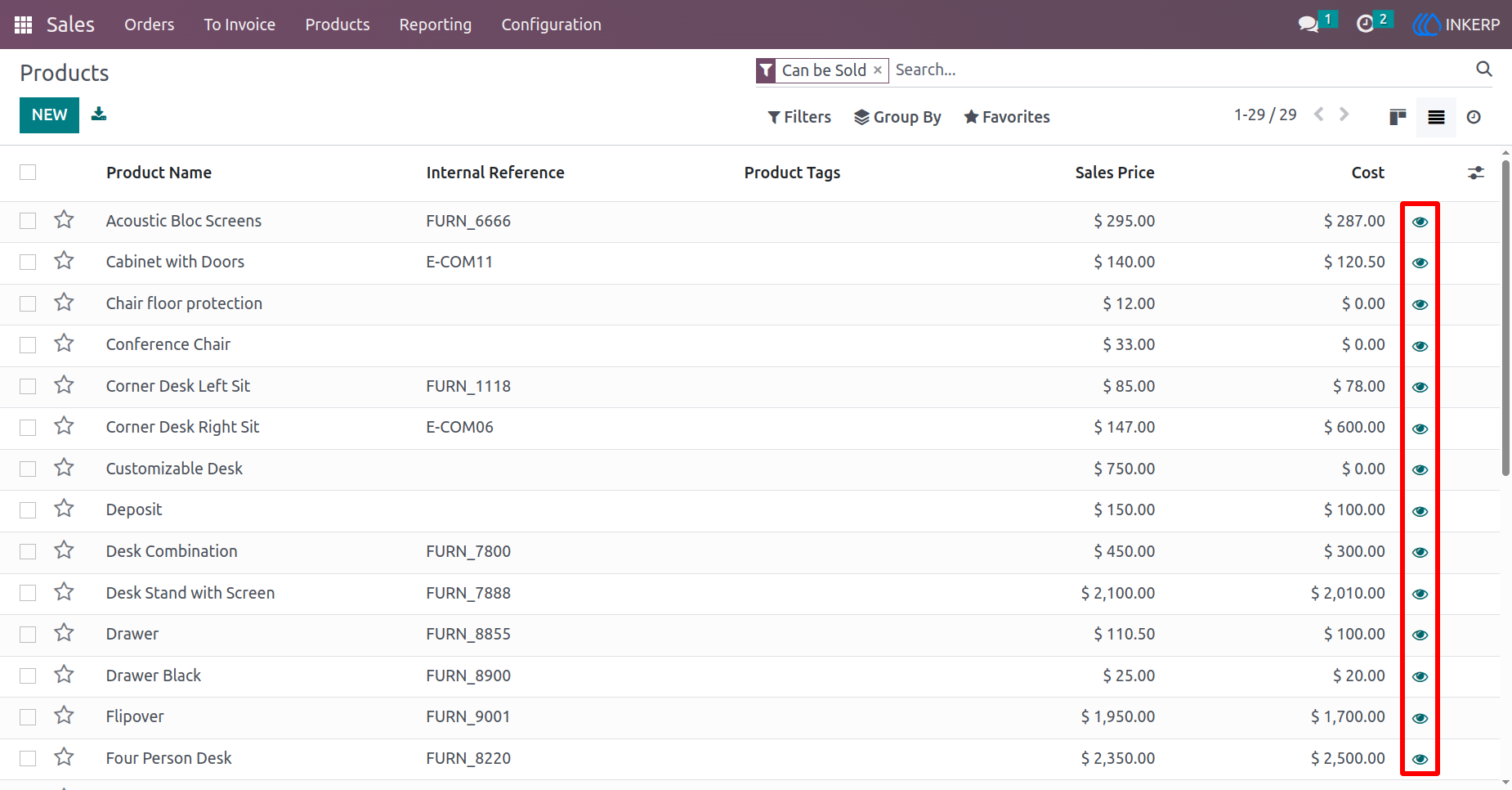Select the Customizable Desk row checkbox

point(28,469)
